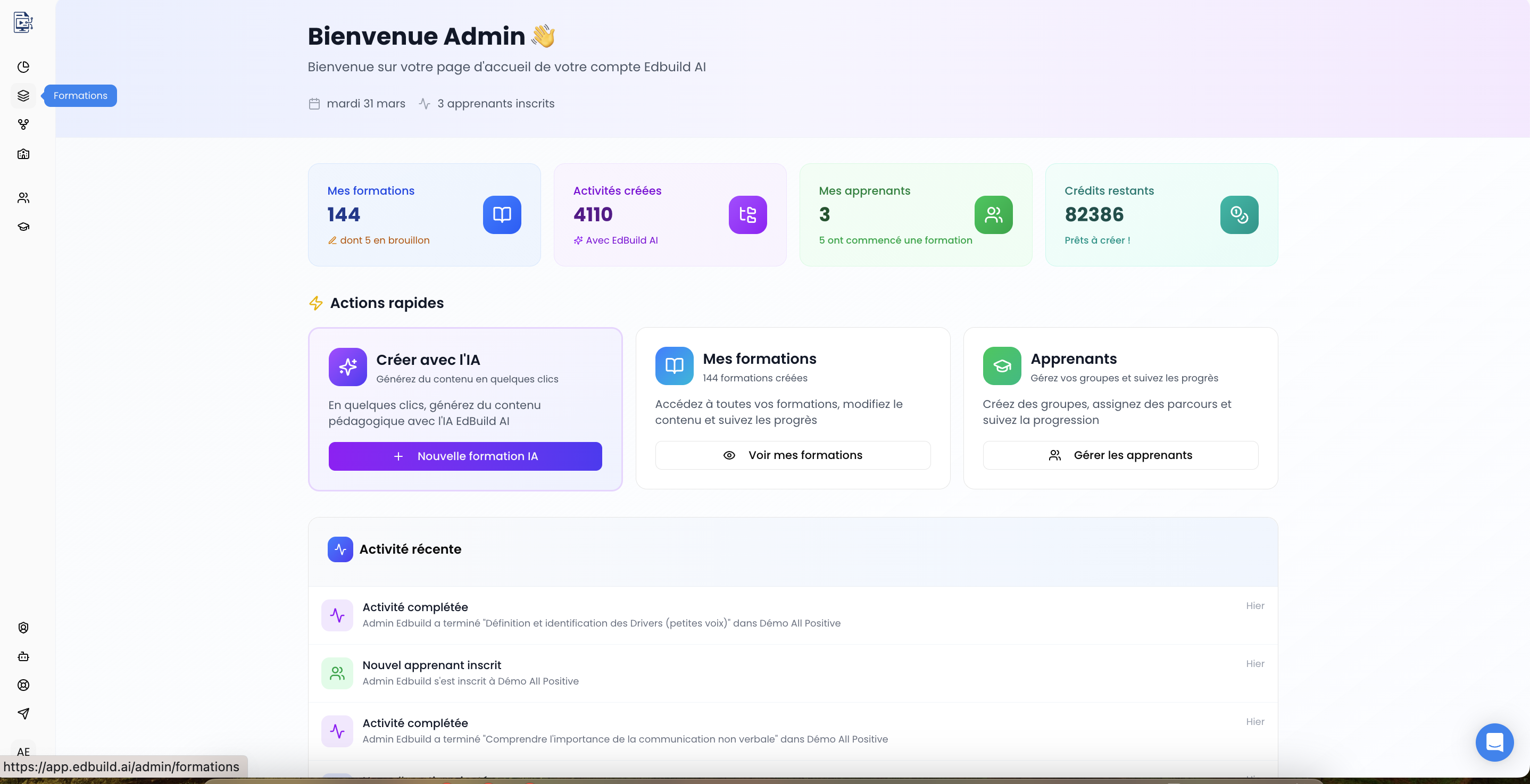1530x784 pixels.
Task: Click the two-users sidebar icon
Action: tap(23, 198)
